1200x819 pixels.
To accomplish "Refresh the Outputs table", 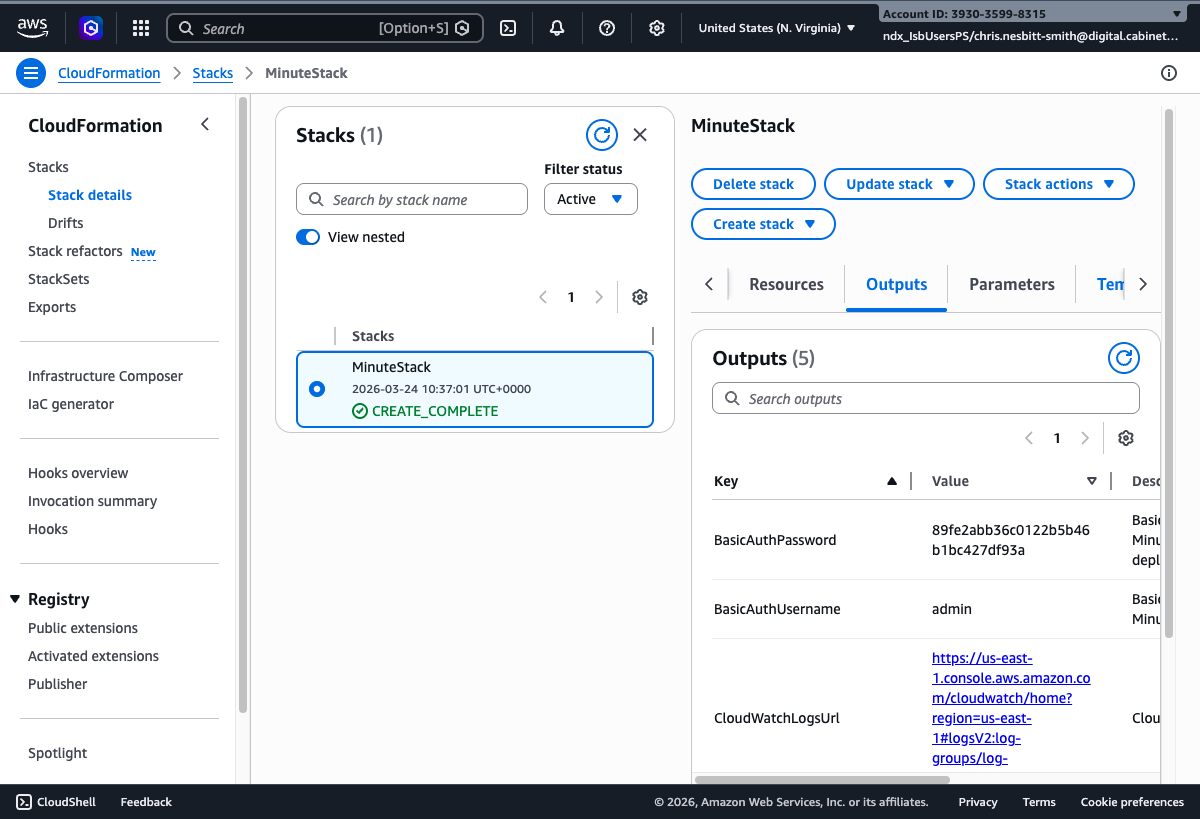I will coord(1123,358).
